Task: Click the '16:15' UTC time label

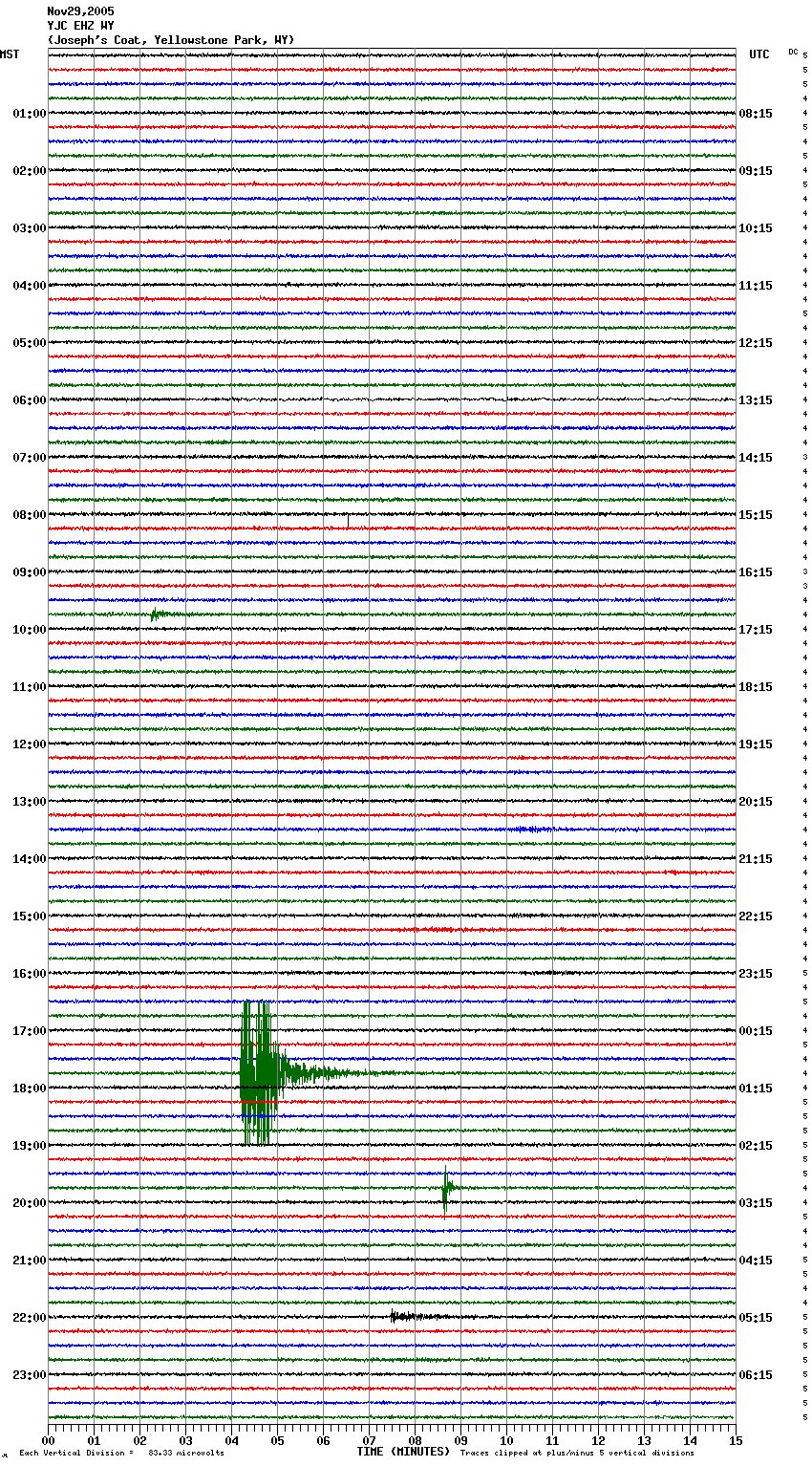Action: coord(756,572)
